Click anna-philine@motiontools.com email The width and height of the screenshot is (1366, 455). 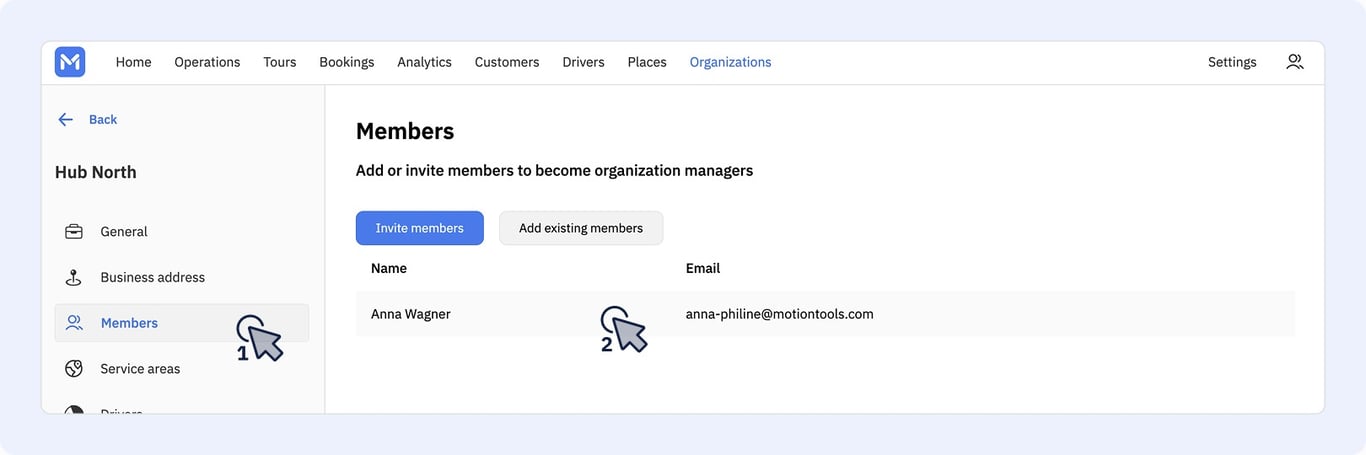tap(780, 314)
